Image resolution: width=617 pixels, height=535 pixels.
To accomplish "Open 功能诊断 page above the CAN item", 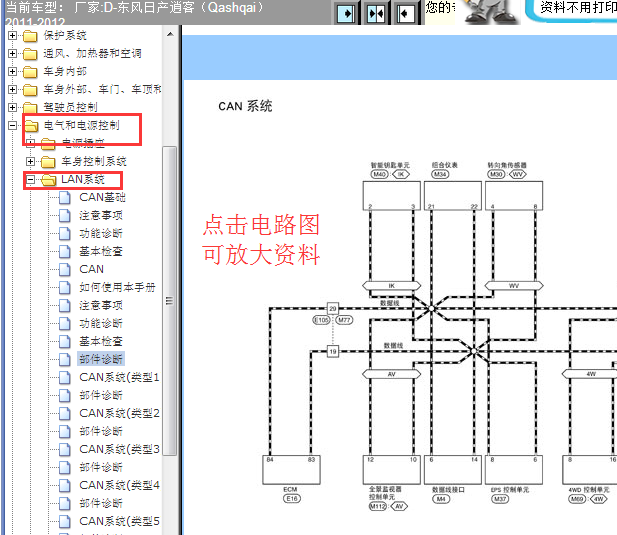I will (x=101, y=233).
